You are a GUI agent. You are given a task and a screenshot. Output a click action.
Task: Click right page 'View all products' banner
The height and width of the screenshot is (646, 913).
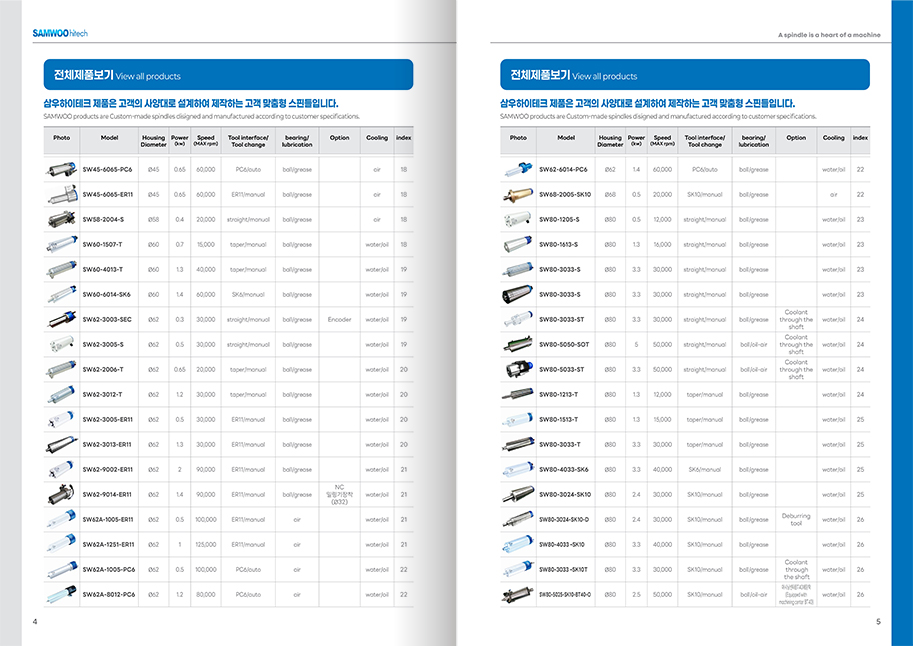tap(684, 75)
